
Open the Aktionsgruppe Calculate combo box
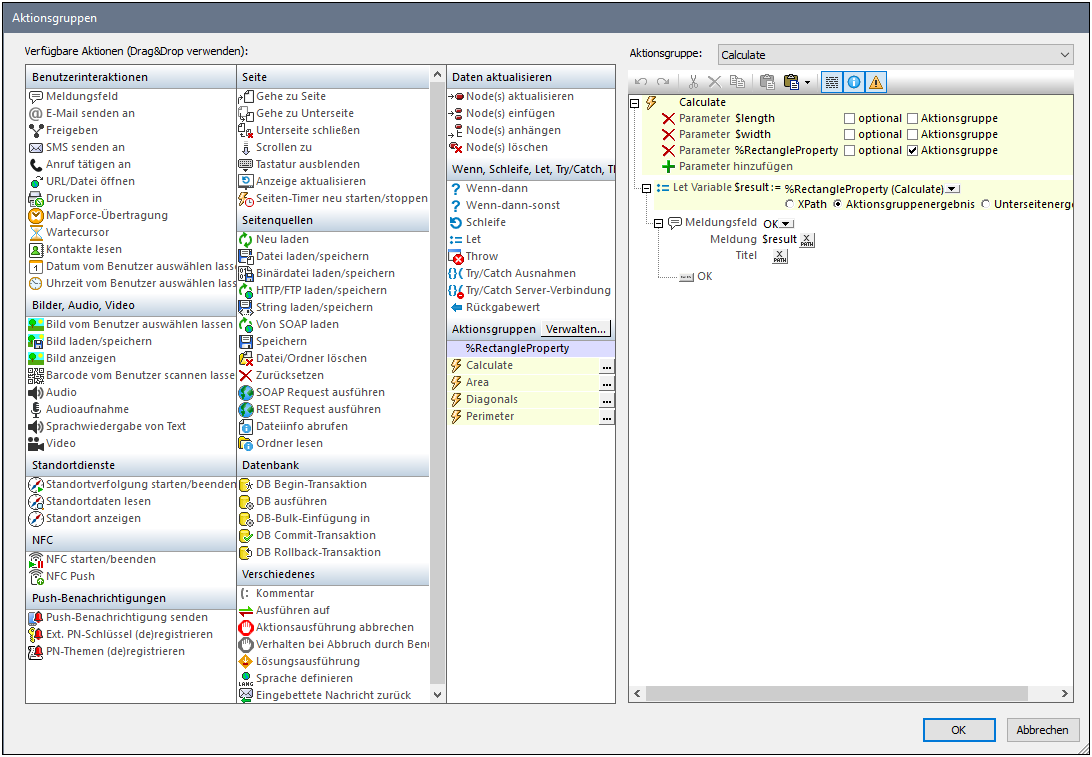(x=894, y=55)
